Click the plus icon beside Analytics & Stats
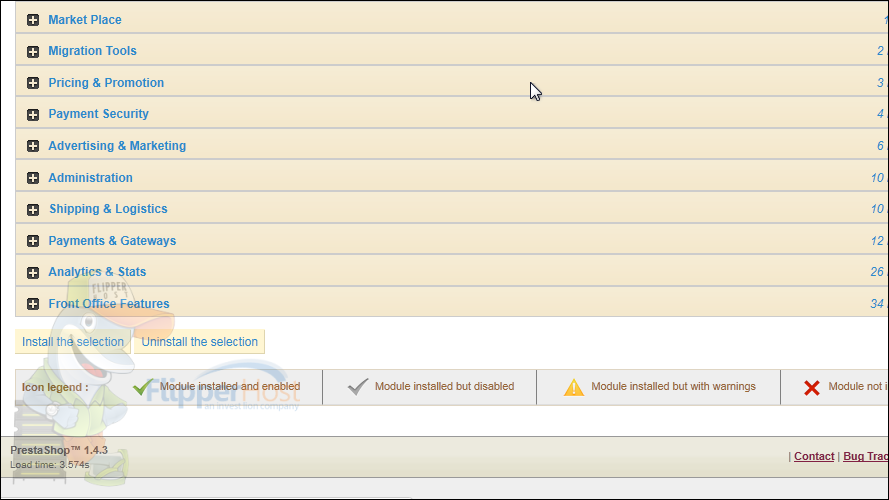The width and height of the screenshot is (889, 500). 33,273
